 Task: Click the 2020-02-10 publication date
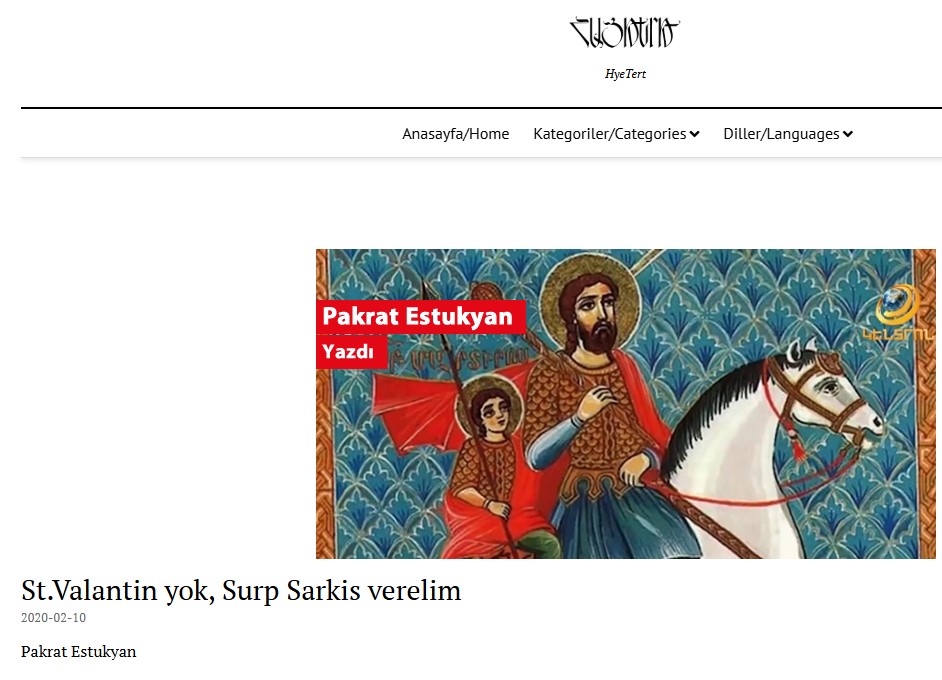[x=53, y=618]
